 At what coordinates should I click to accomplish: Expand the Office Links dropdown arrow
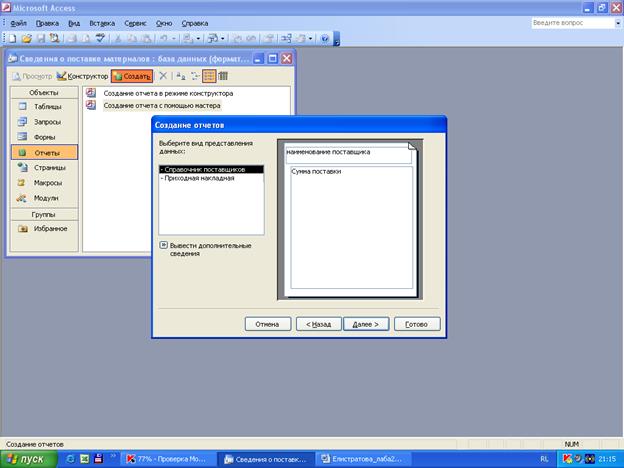[x=198, y=39]
